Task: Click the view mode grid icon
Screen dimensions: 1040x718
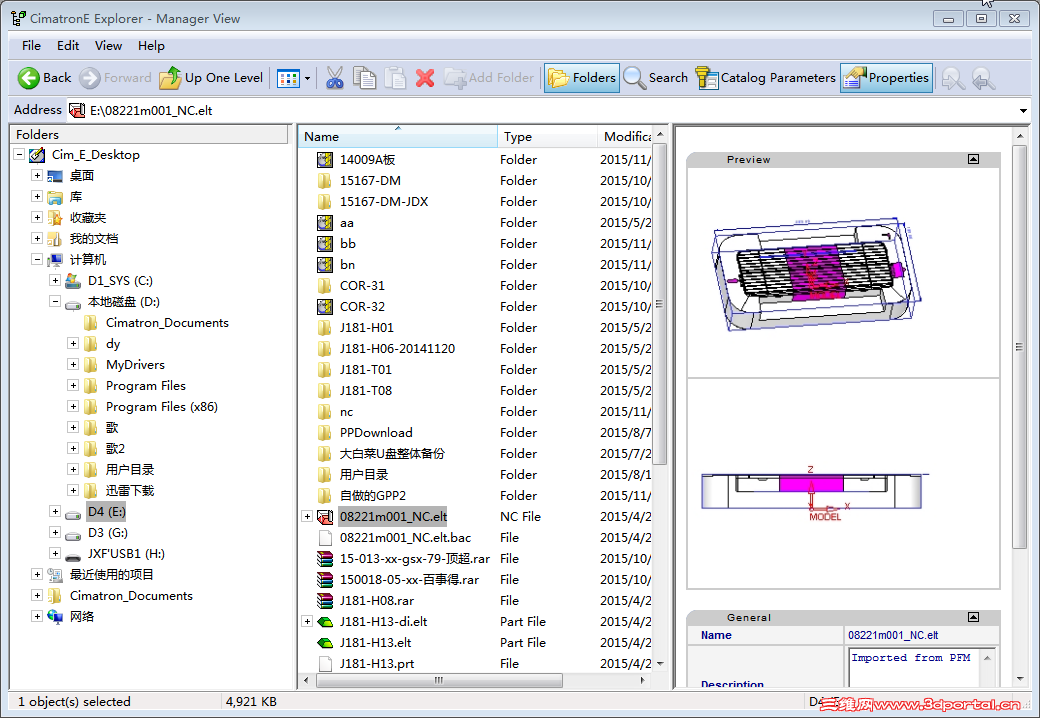Action: 289,78
